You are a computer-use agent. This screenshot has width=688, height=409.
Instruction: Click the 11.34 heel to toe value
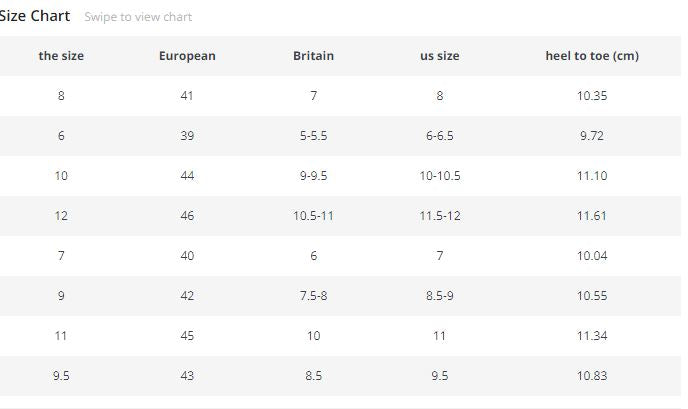pyautogui.click(x=592, y=336)
